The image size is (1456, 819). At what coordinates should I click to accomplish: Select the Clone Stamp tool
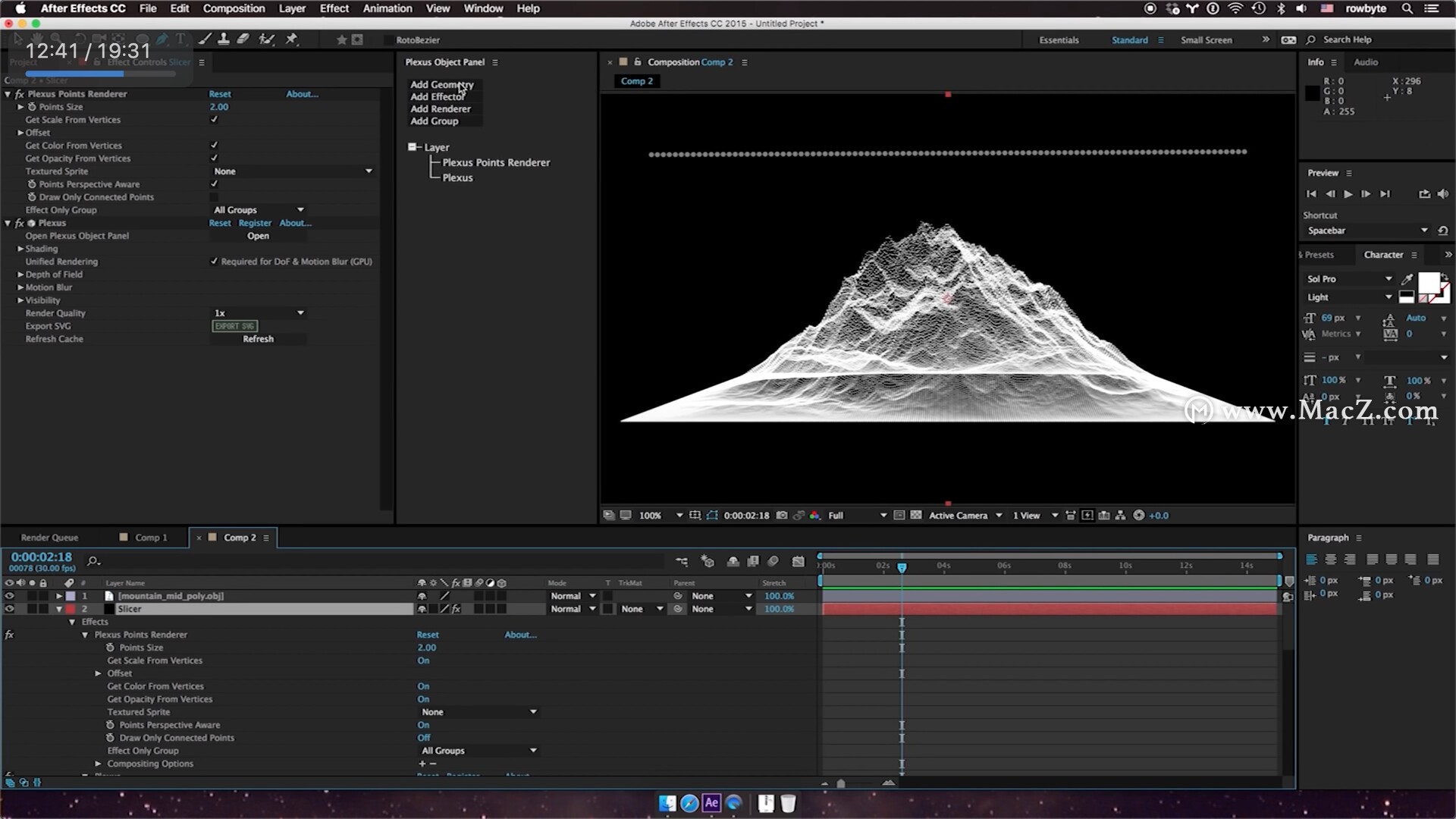[x=224, y=39]
